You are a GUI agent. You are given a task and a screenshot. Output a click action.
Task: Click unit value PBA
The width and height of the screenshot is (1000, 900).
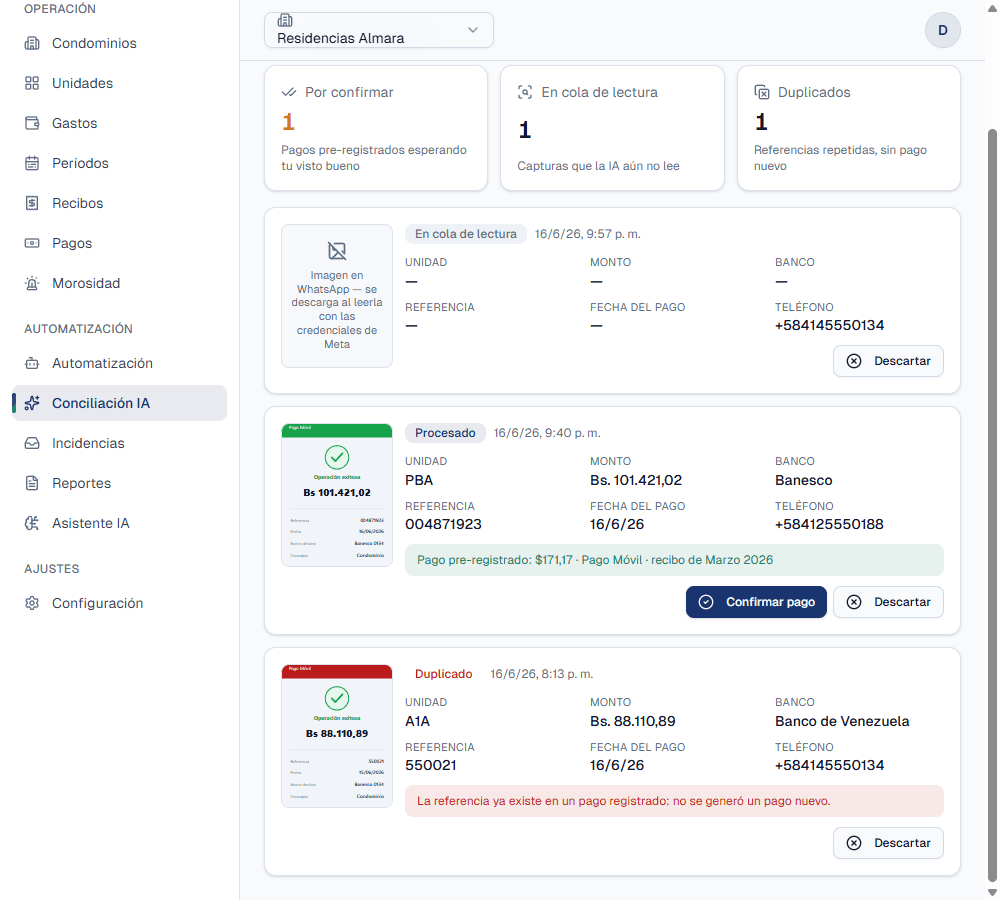click(x=419, y=480)
